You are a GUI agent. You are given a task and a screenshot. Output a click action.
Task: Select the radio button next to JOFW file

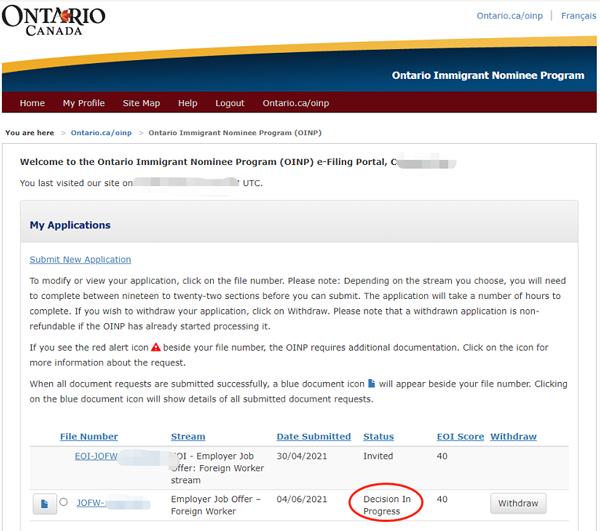pyautogui.click(x=64, y=503)
